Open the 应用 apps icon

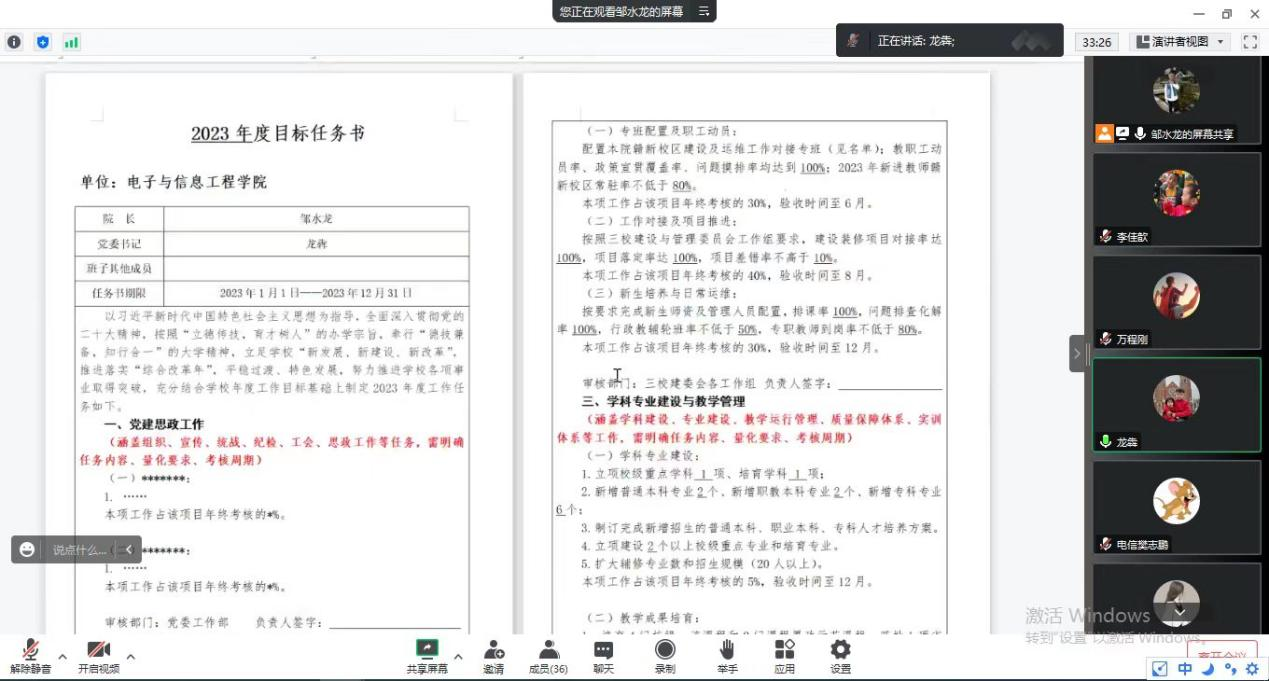coord(784,655)
